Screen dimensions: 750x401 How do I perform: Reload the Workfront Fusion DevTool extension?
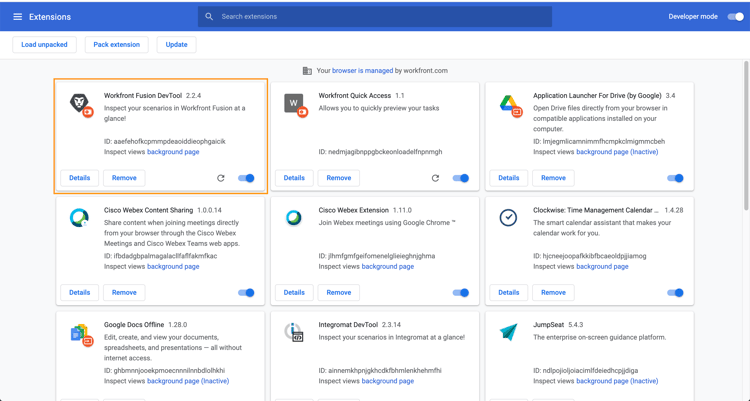click(x=221, y=178)
